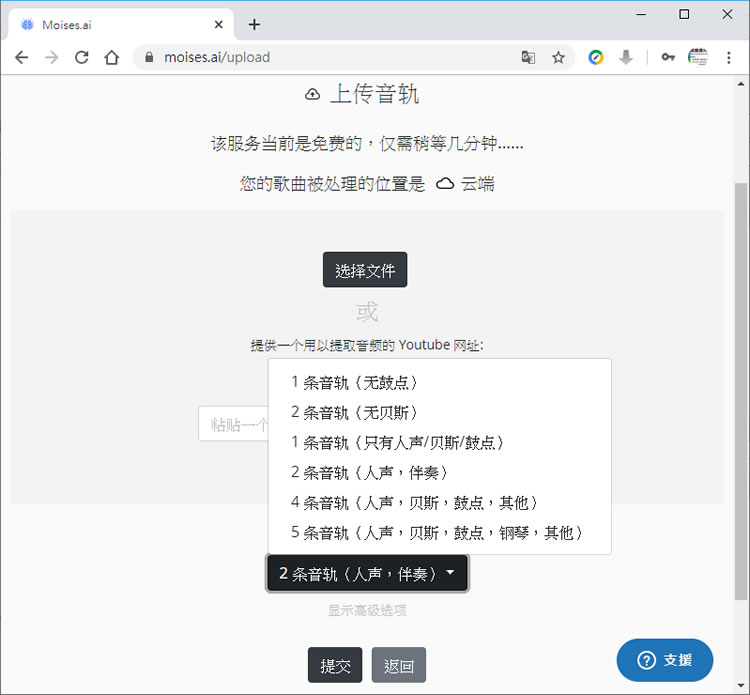Click the cloud icon next to 云端
This screenshot has height=695, width=750.
445,184
